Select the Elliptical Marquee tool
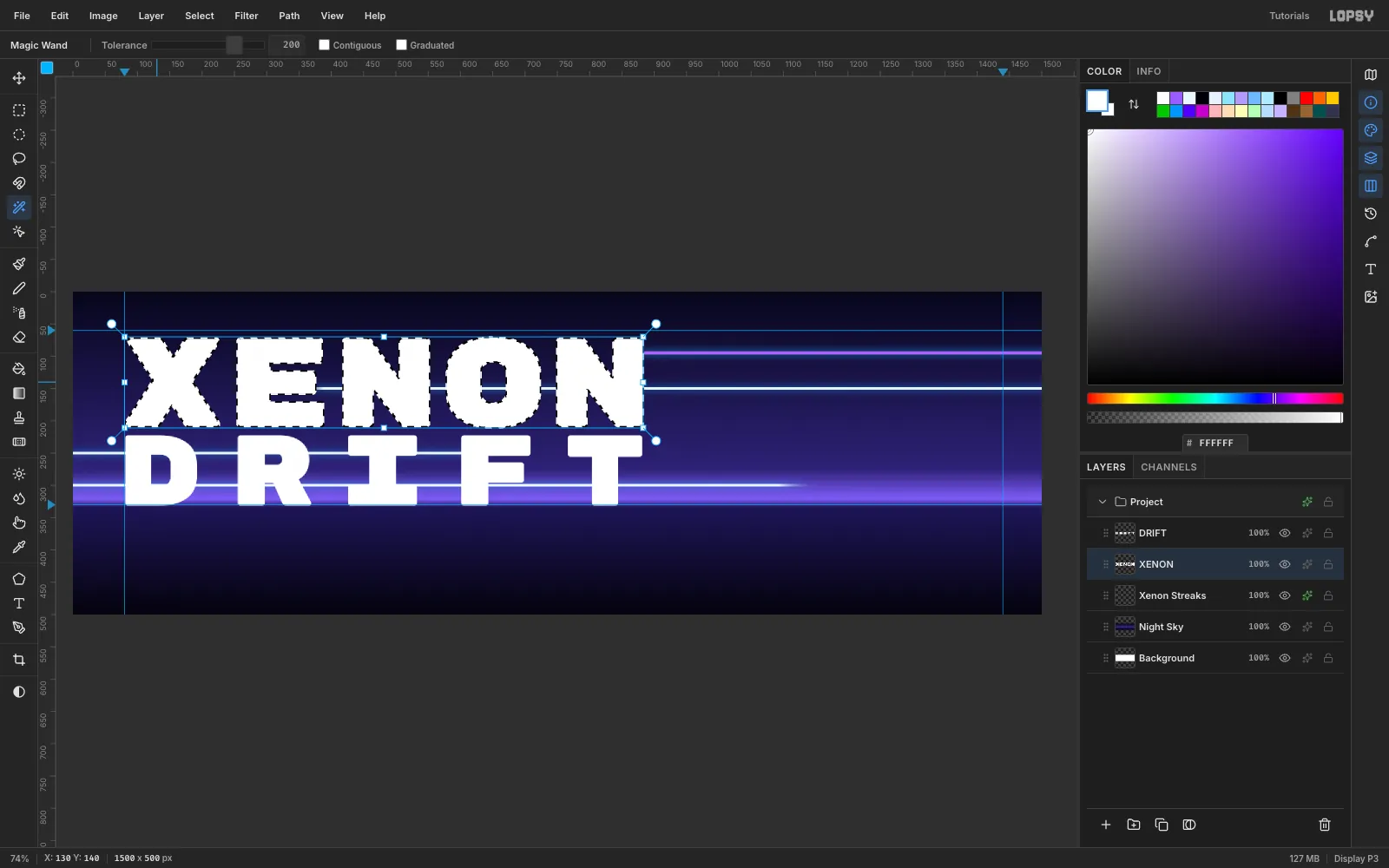The image size is (1389, 868). click(x=19, y=135)
